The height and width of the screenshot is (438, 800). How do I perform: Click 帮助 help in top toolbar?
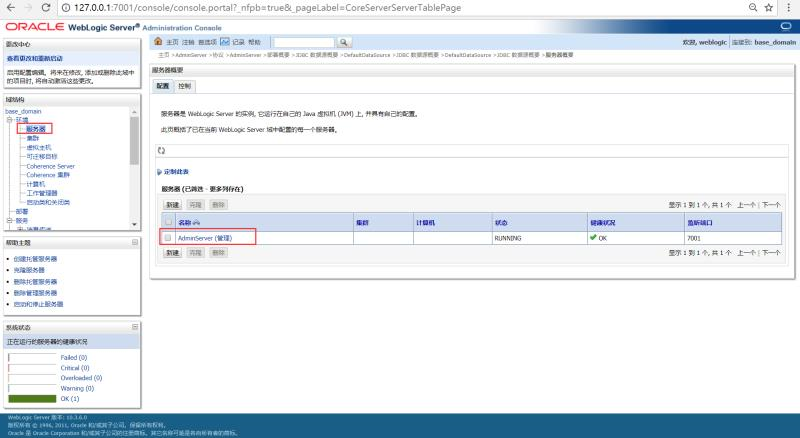[254, 42]
